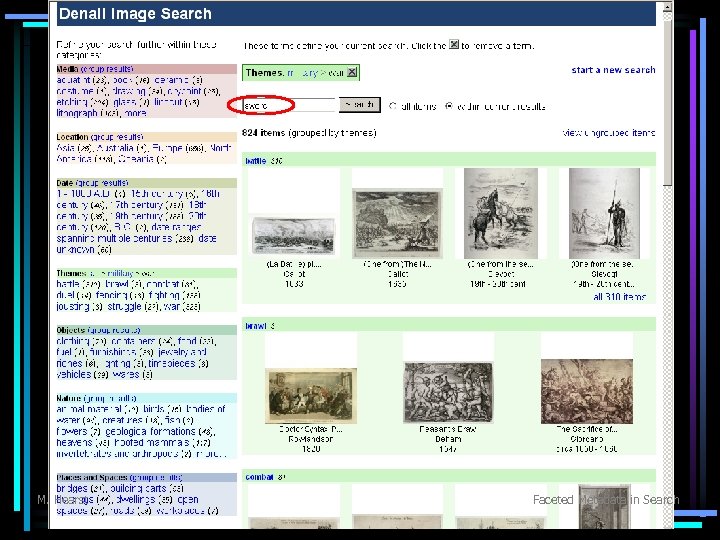Image resolution: width=720 pixels, height=540 pixels.
Task: Filter by theme 'jousting'
Action: [73, 306]
